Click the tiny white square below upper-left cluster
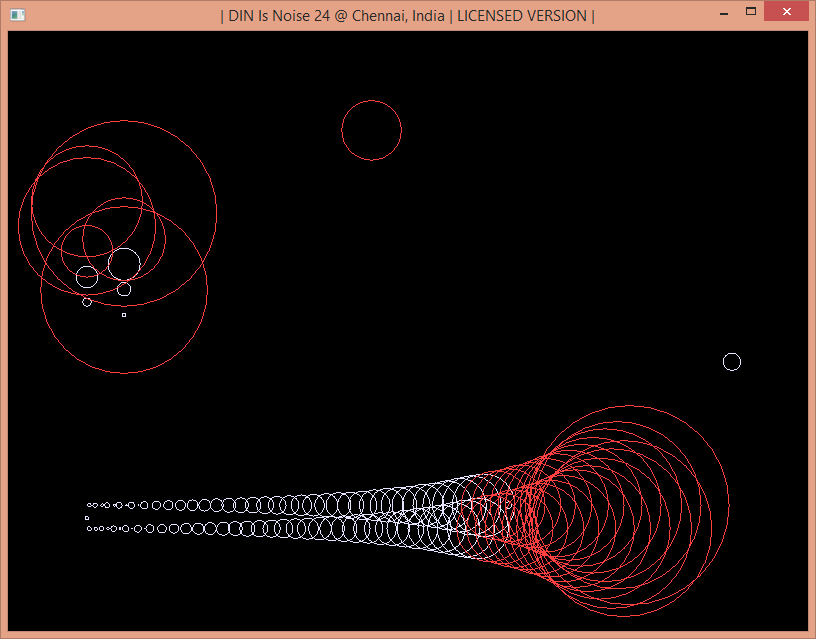Screen dimensions: 816x639 click(x=124, y=315)
